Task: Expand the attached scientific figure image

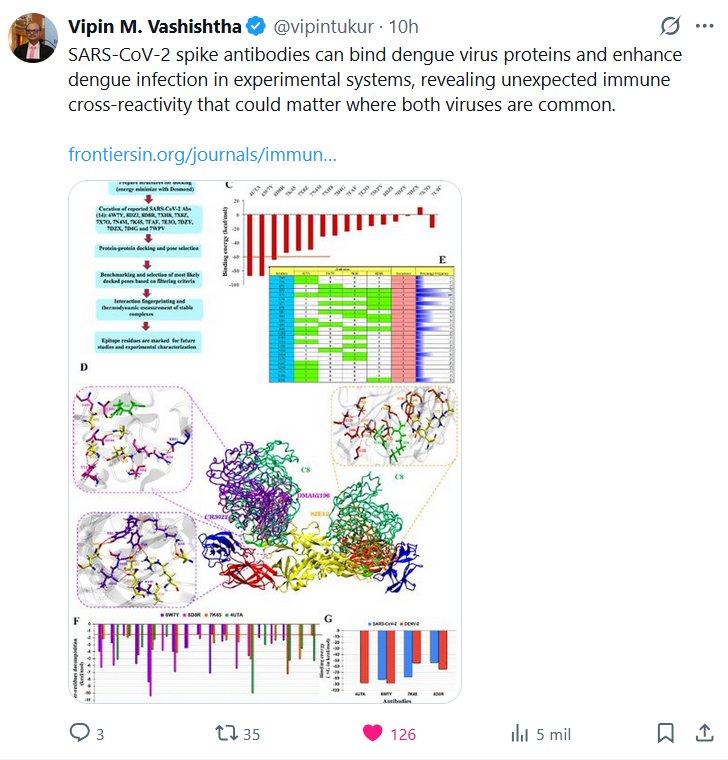Action: pos(265,440)
